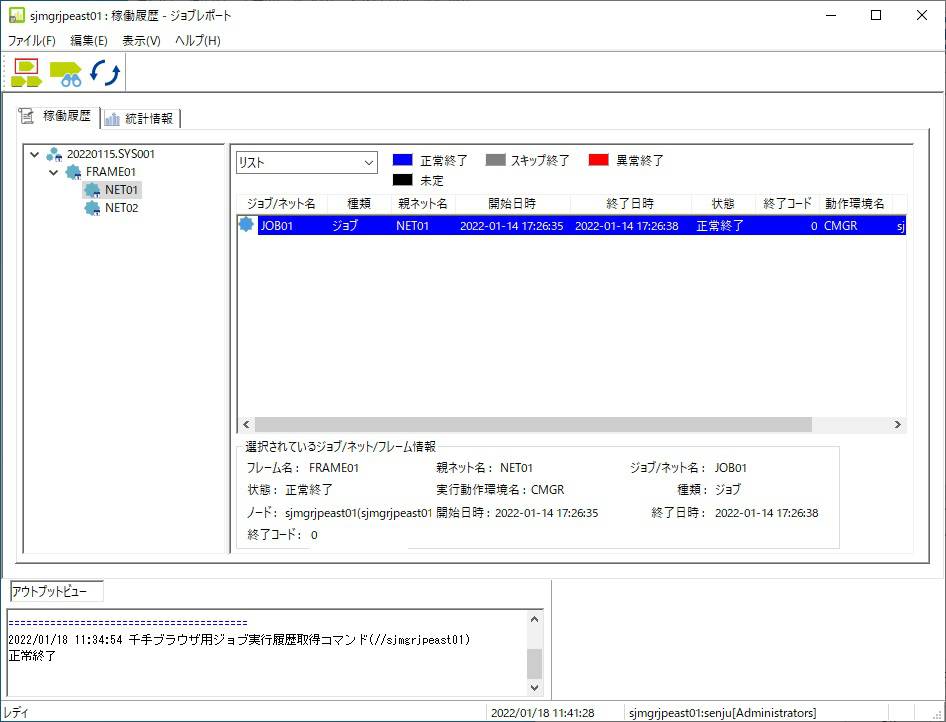Open the 編集(E) menu

coord(89,40)
